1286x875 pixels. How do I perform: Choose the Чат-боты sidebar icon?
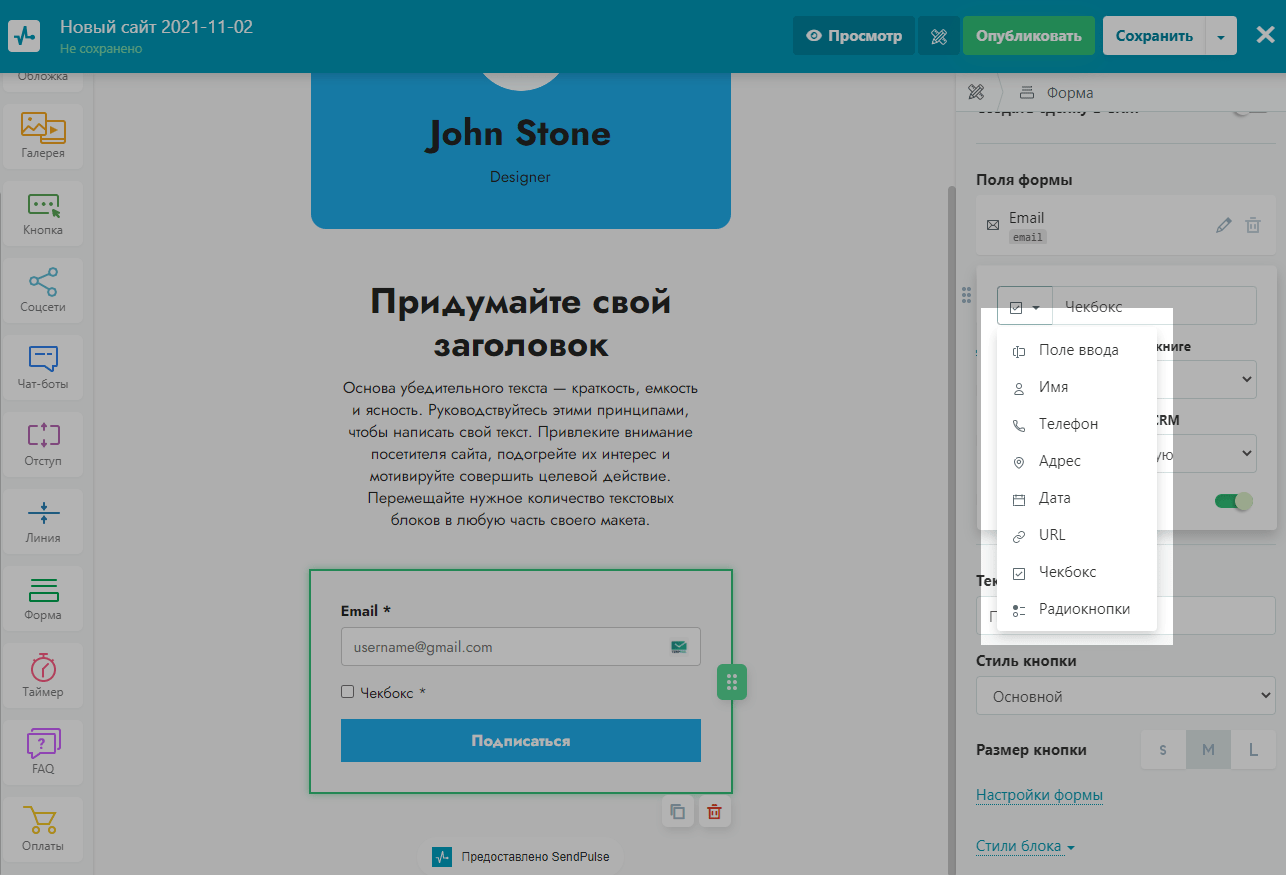43,367
